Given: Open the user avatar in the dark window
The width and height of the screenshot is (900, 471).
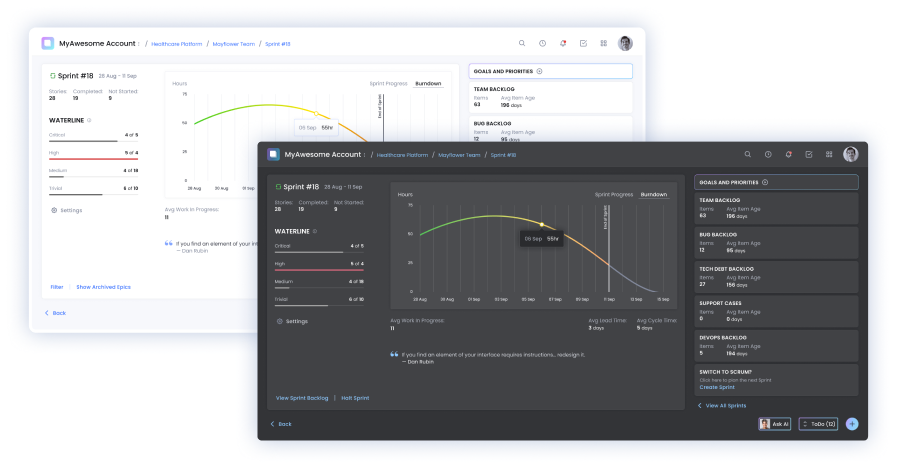Looking at the screenshot, I should (x=851, y=154).
